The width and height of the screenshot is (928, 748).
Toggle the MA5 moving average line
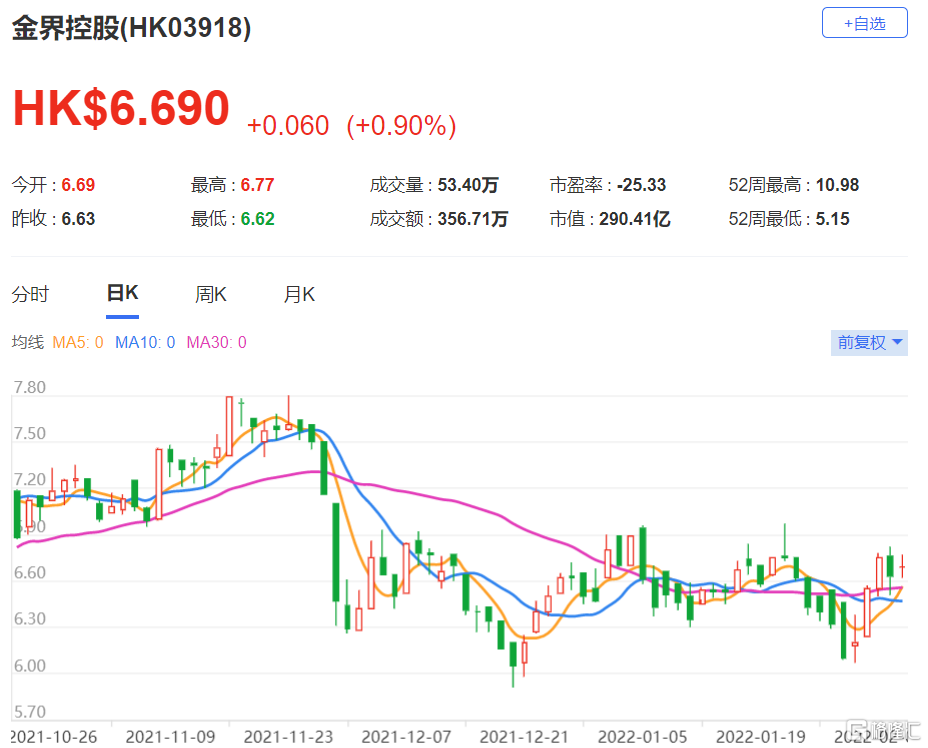point(78,343)
